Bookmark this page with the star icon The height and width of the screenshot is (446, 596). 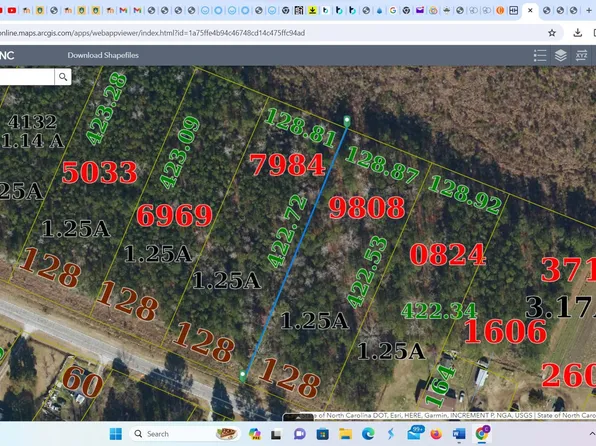[x=552, y=33]
